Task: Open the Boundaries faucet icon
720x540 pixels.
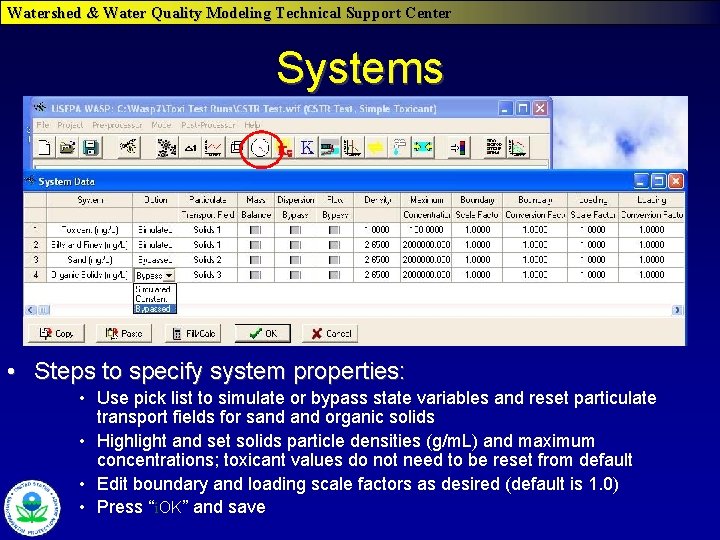Action: 399,147
